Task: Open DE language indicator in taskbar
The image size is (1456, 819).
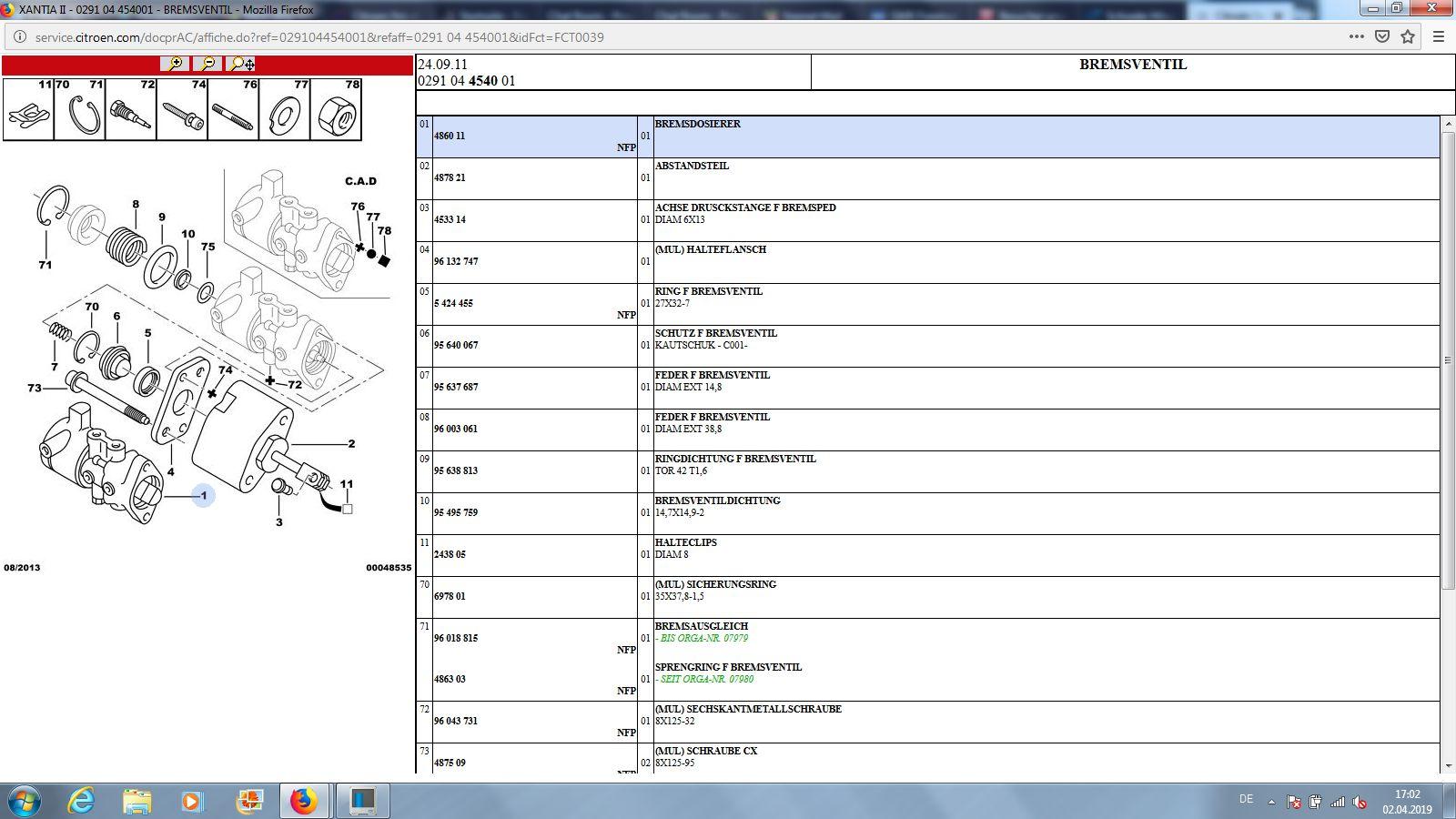Action: tap(1246, 799)
